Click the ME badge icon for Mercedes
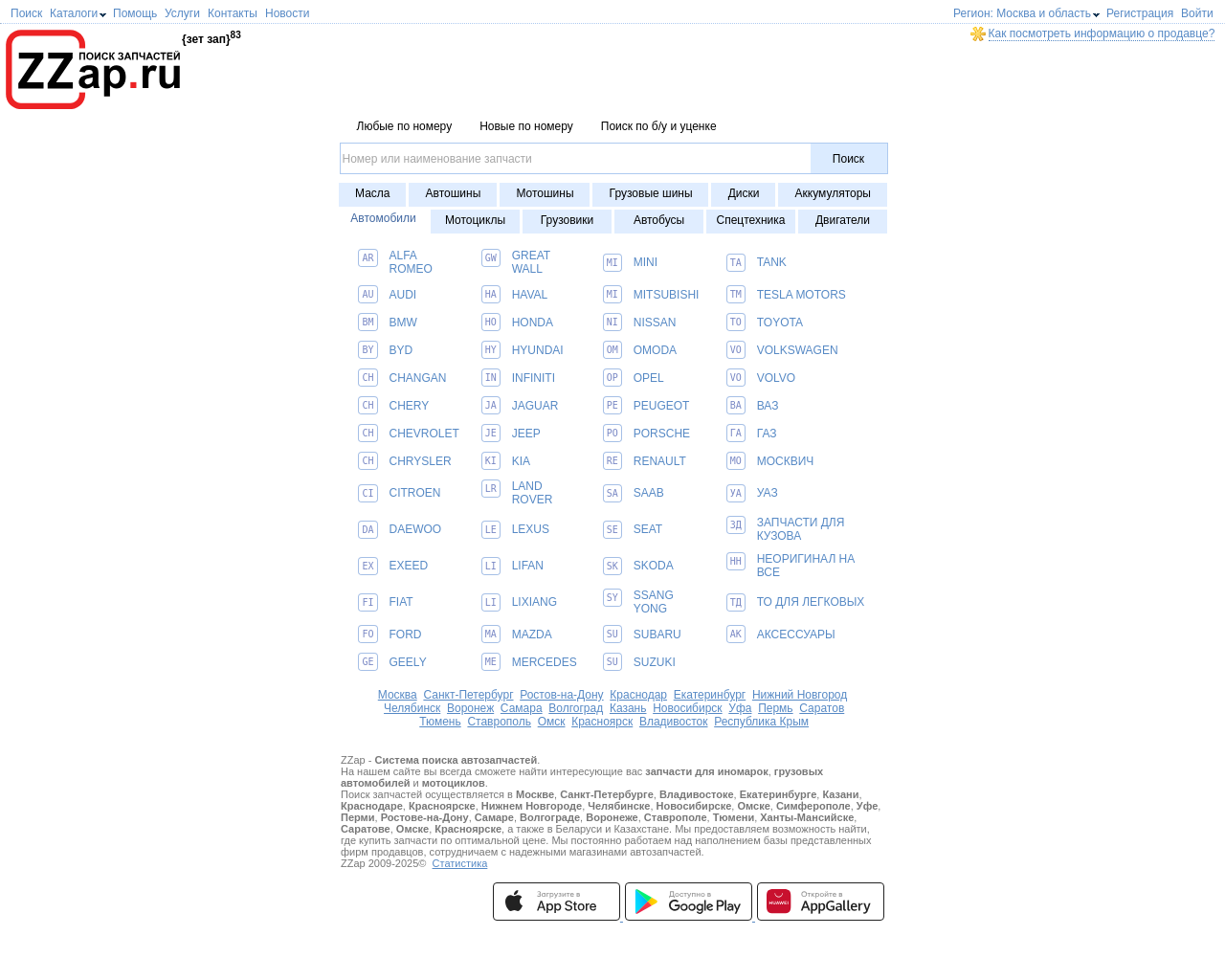The width and height of the screenshot is (1225, 980). coord(491,662)
